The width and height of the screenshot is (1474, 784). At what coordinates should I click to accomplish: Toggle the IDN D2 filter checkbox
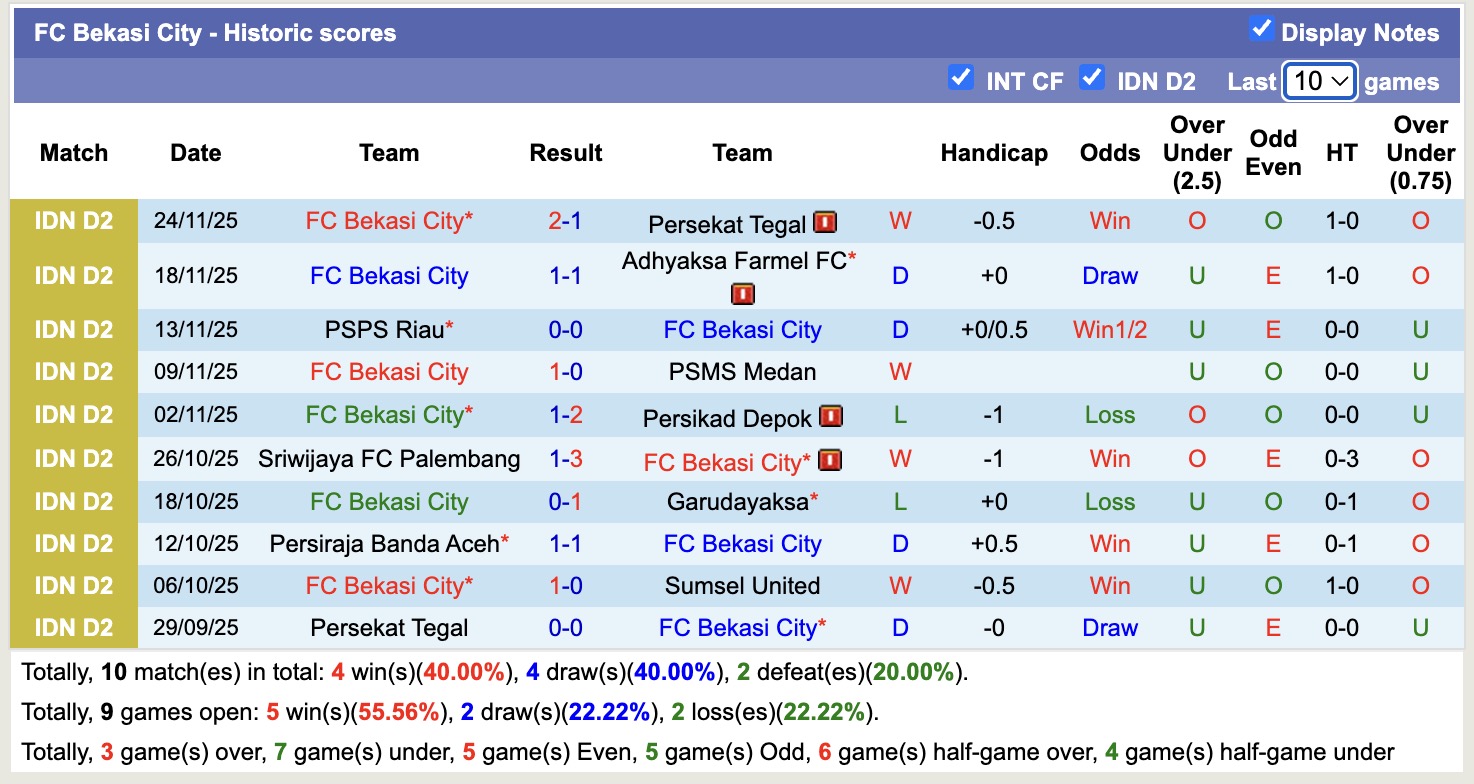coord(1091,78)
